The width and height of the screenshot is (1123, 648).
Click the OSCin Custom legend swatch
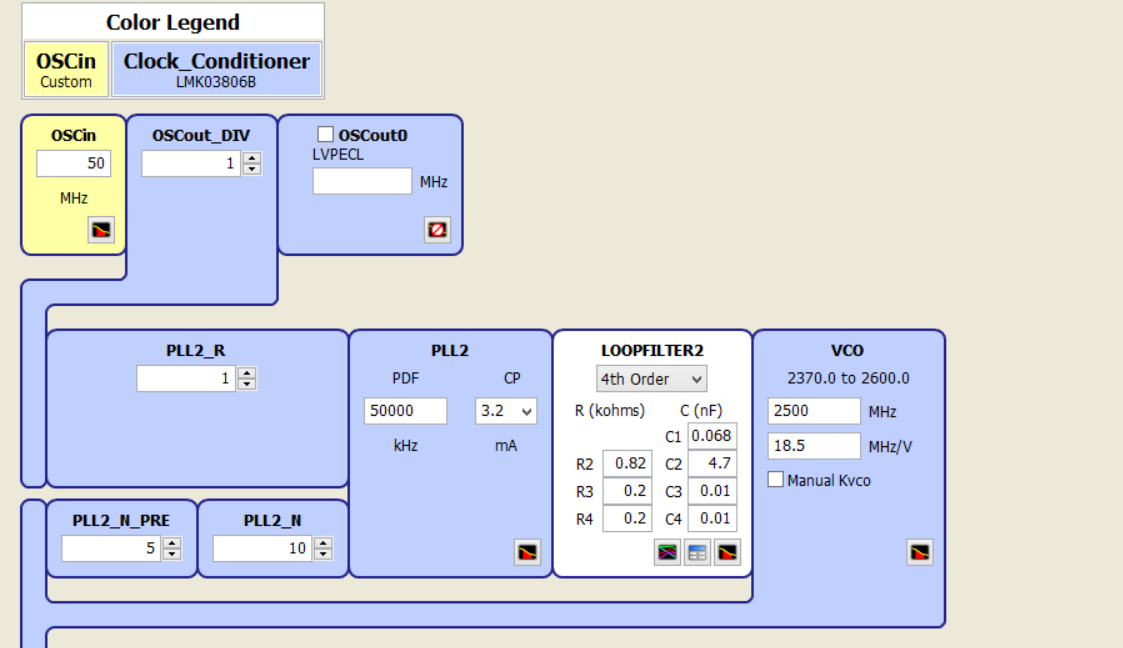[x=66, y=69]
